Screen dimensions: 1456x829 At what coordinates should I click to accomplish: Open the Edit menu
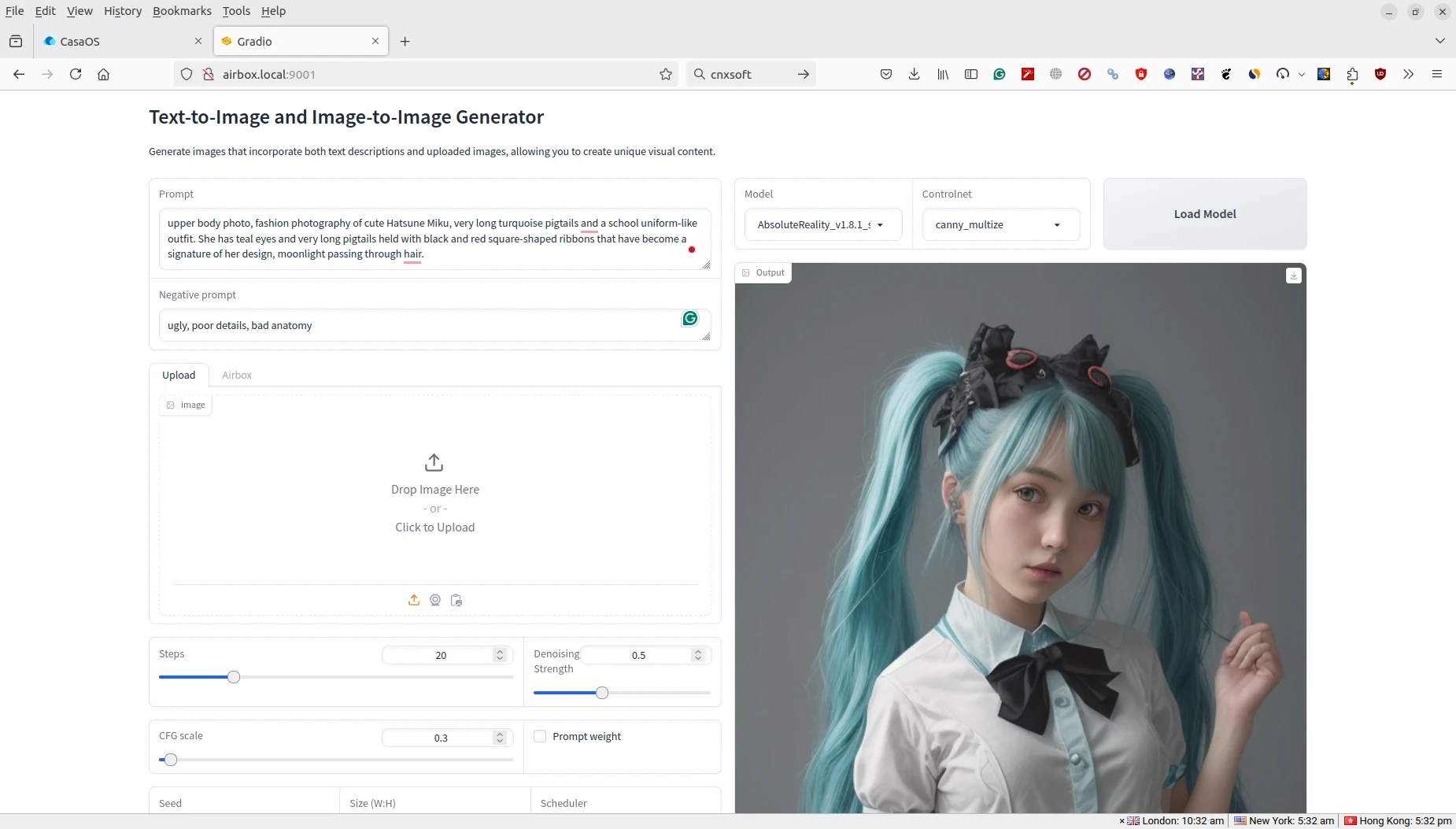point(45,11)
